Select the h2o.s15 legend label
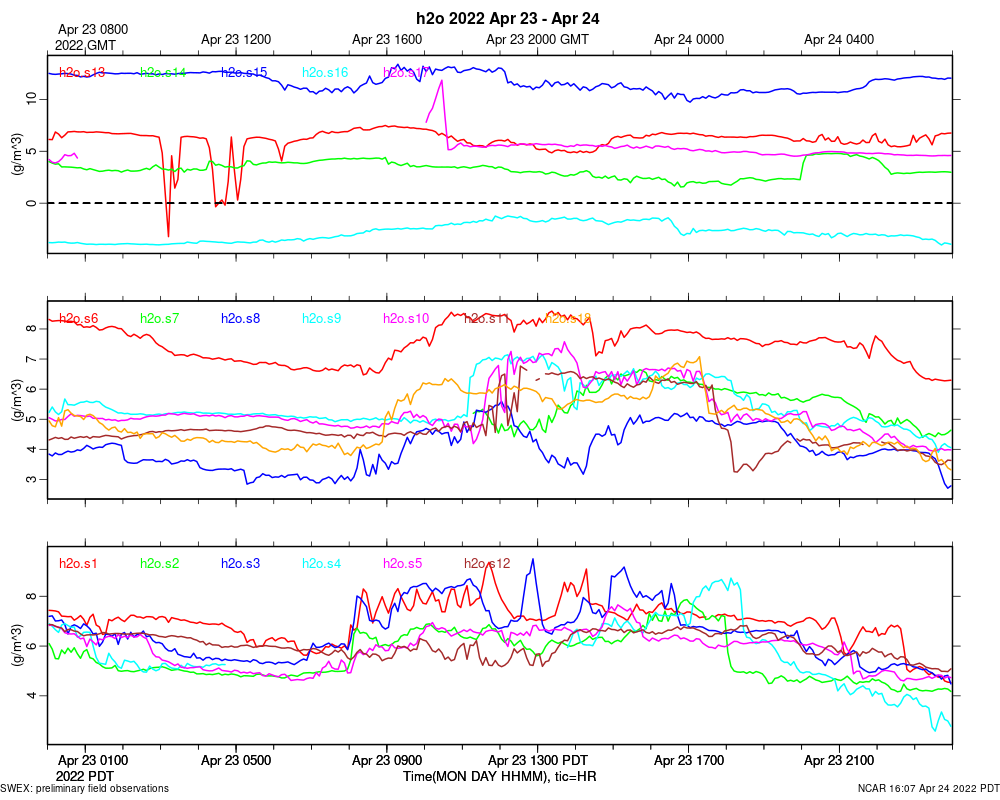This screenshot has height=800, width=1000. click(x=244, y=73)
